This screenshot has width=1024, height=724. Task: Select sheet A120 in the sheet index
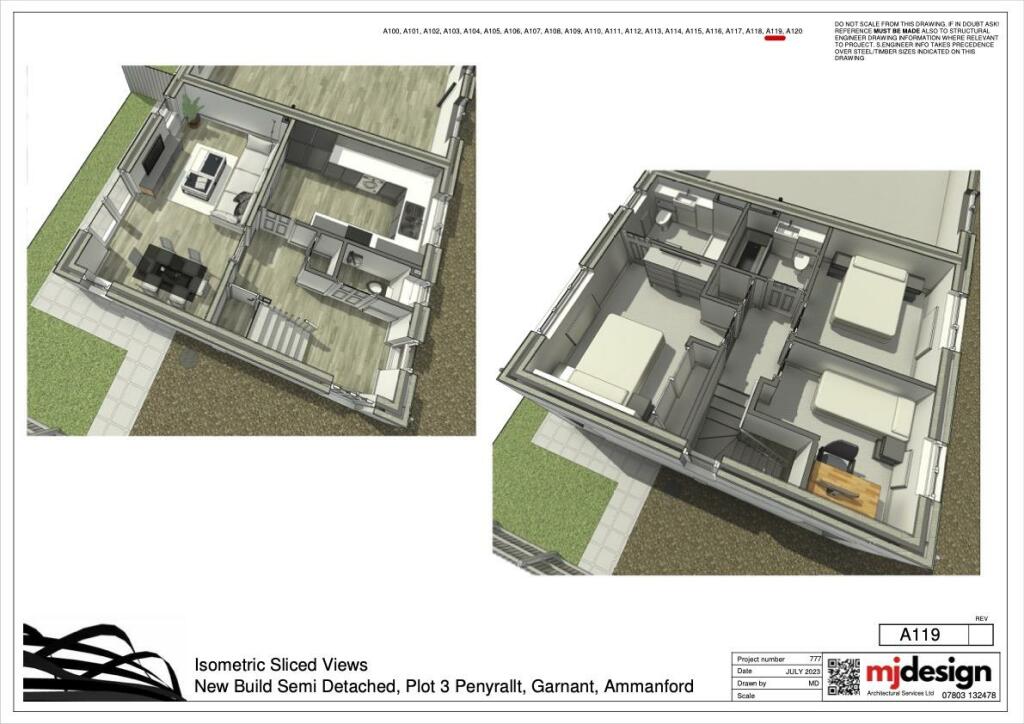pos(794,32)
